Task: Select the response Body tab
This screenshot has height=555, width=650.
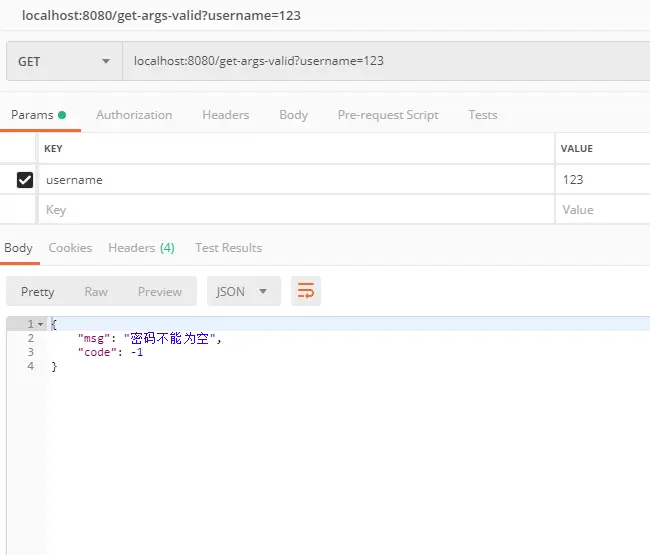Action: (18, 248)
